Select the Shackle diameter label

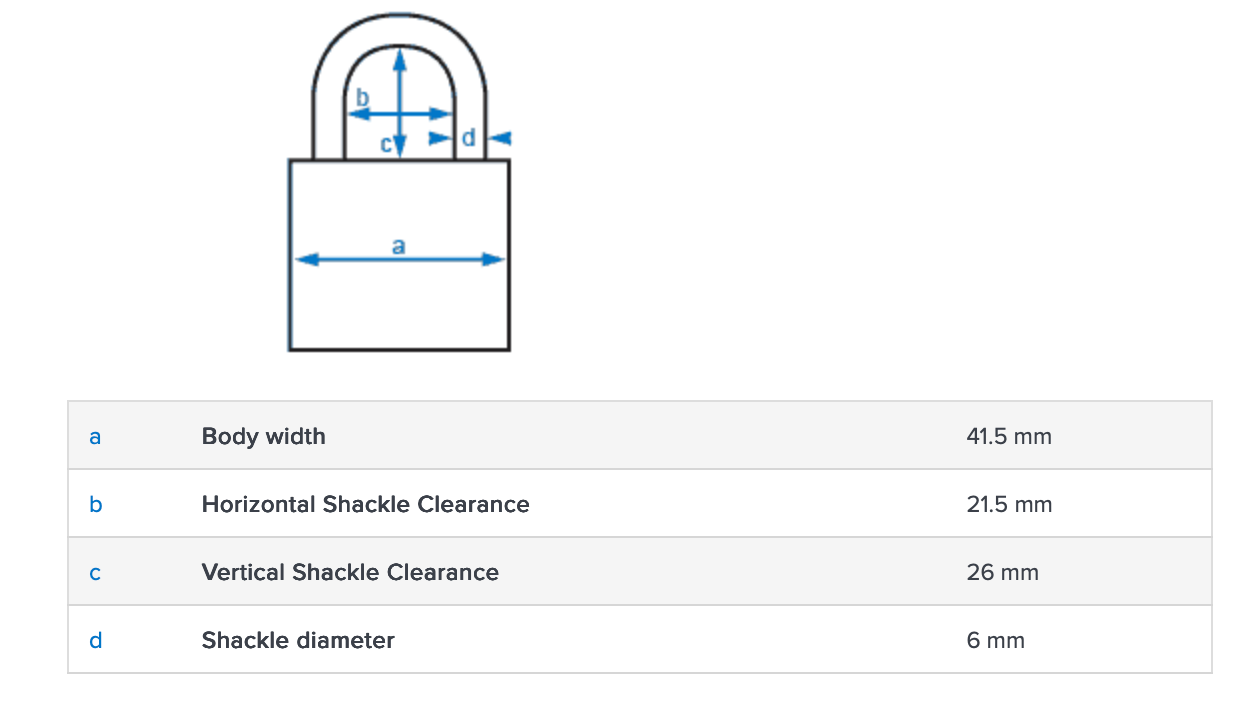pyautogui.click(x=298, y=640)
